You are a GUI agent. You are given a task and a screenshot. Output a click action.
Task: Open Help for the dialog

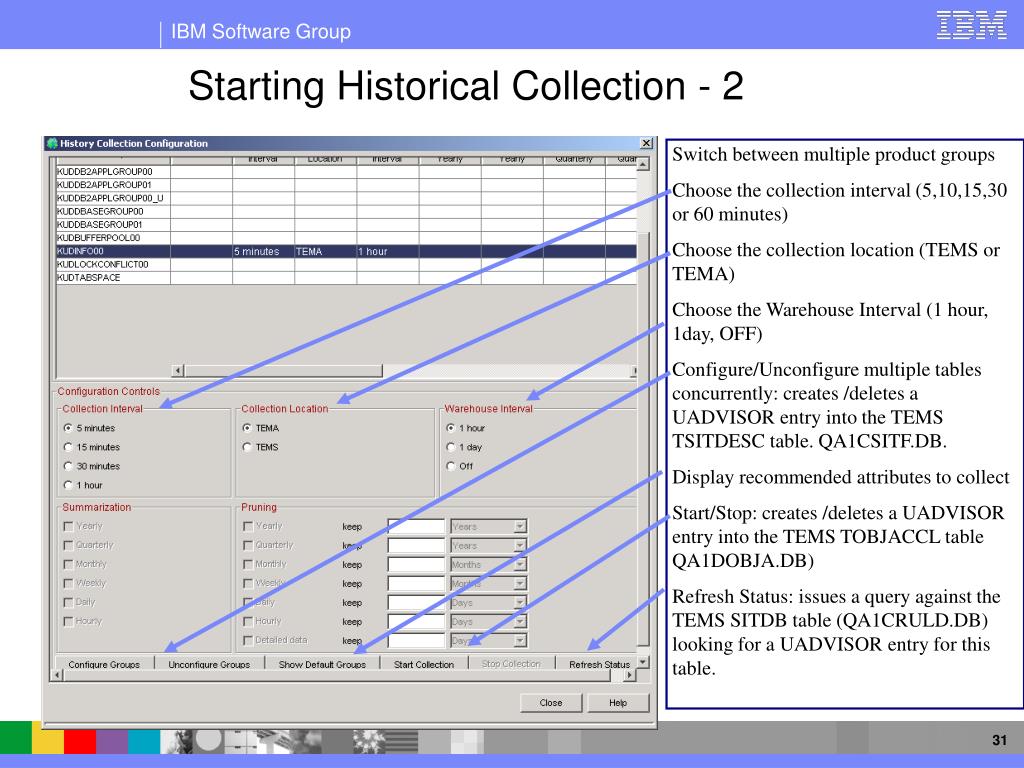click(618, 703)
